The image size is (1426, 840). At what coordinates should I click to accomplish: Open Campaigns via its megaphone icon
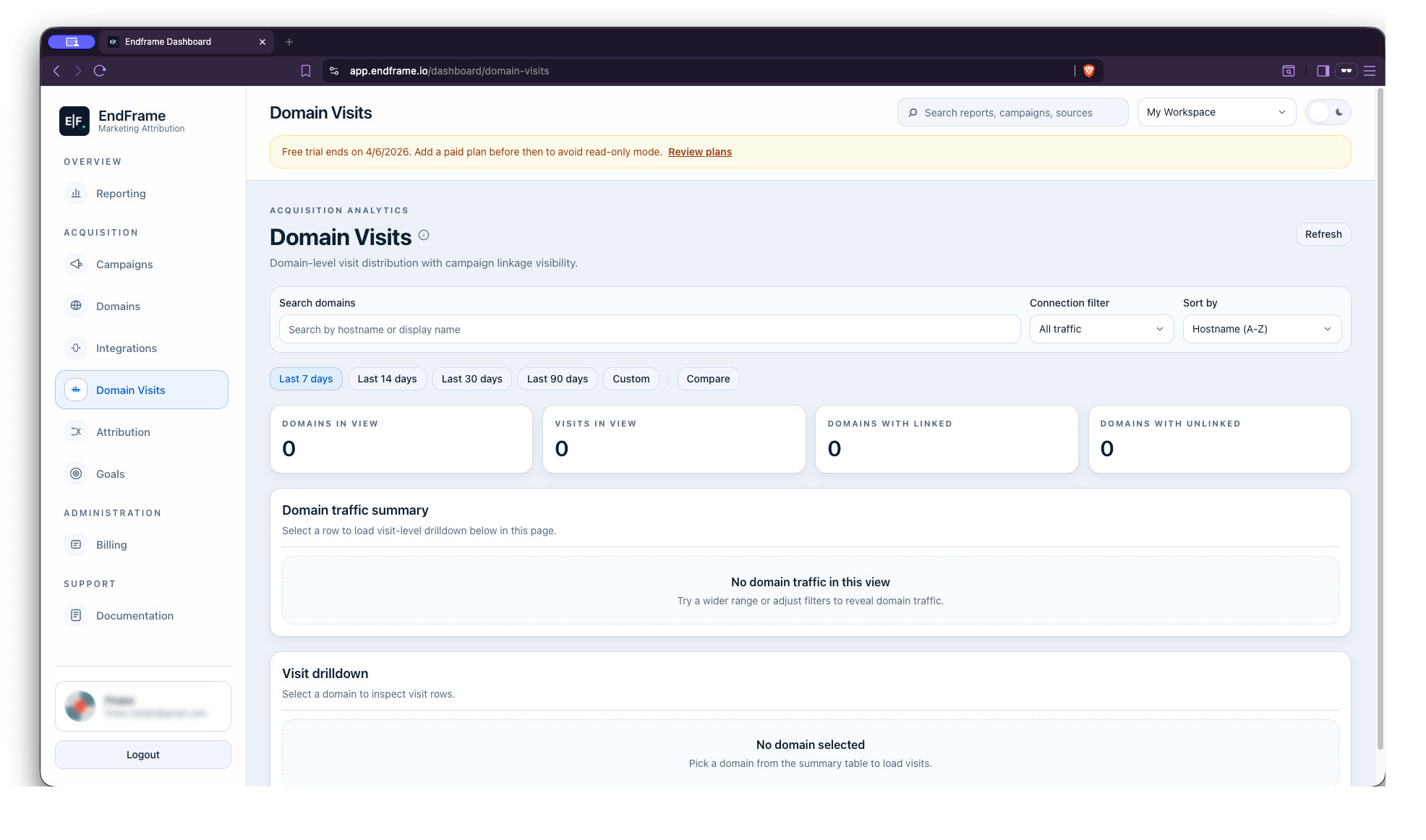pyautogui.click(x=76, y=264)
